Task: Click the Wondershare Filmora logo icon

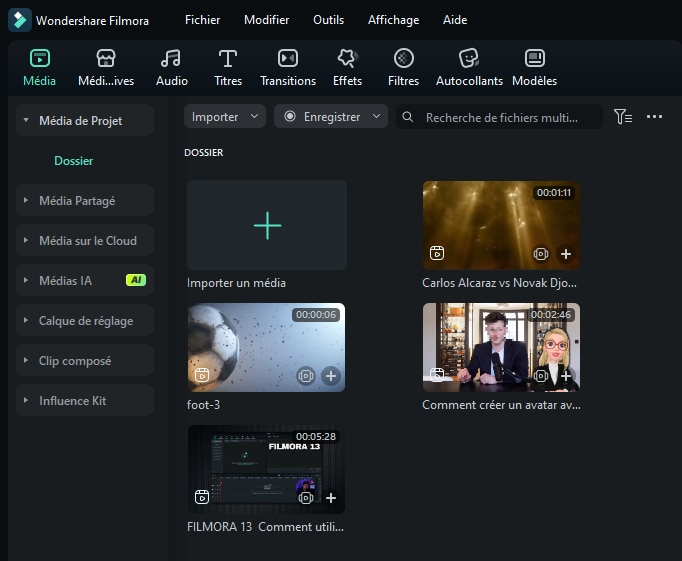Action: click(20, 20)
